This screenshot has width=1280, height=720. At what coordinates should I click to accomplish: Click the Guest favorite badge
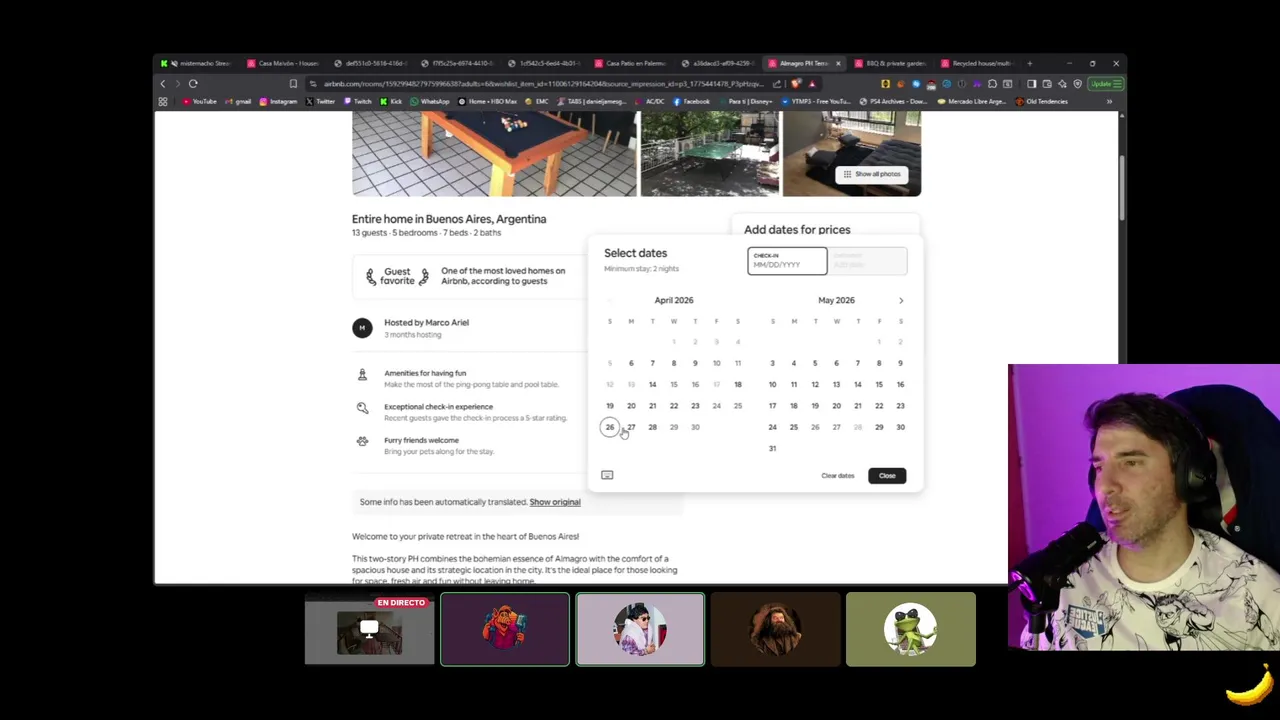point(397,276)
